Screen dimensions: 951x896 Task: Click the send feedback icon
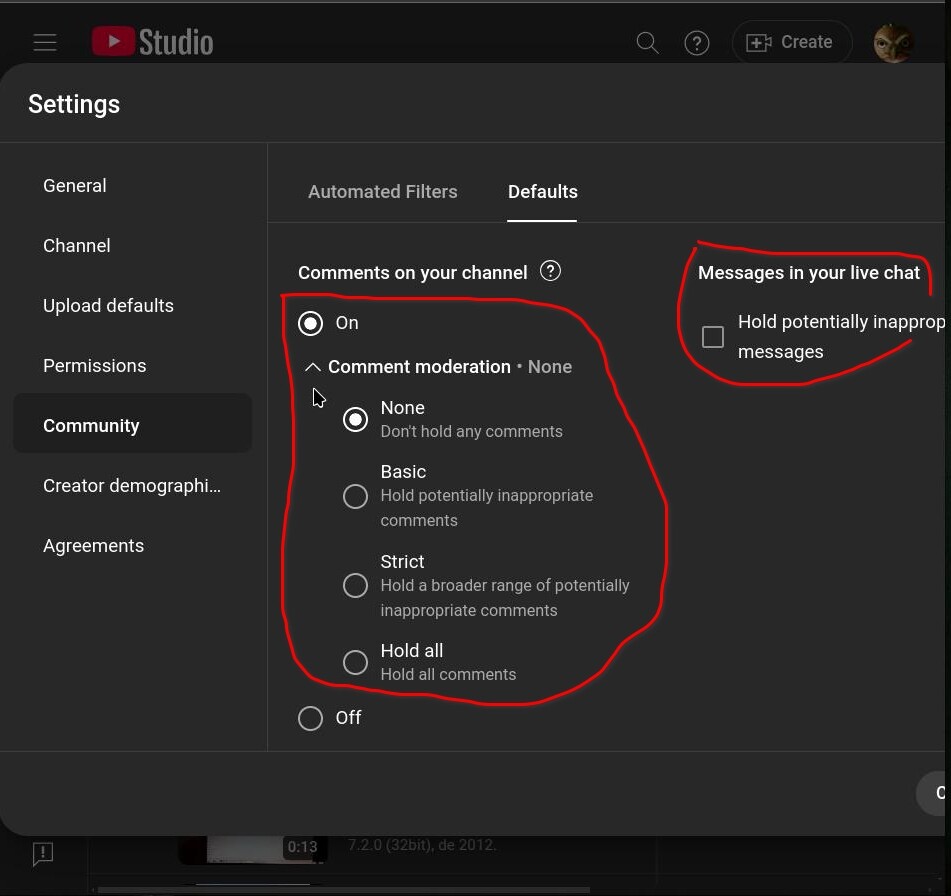[x=43, y=853]
